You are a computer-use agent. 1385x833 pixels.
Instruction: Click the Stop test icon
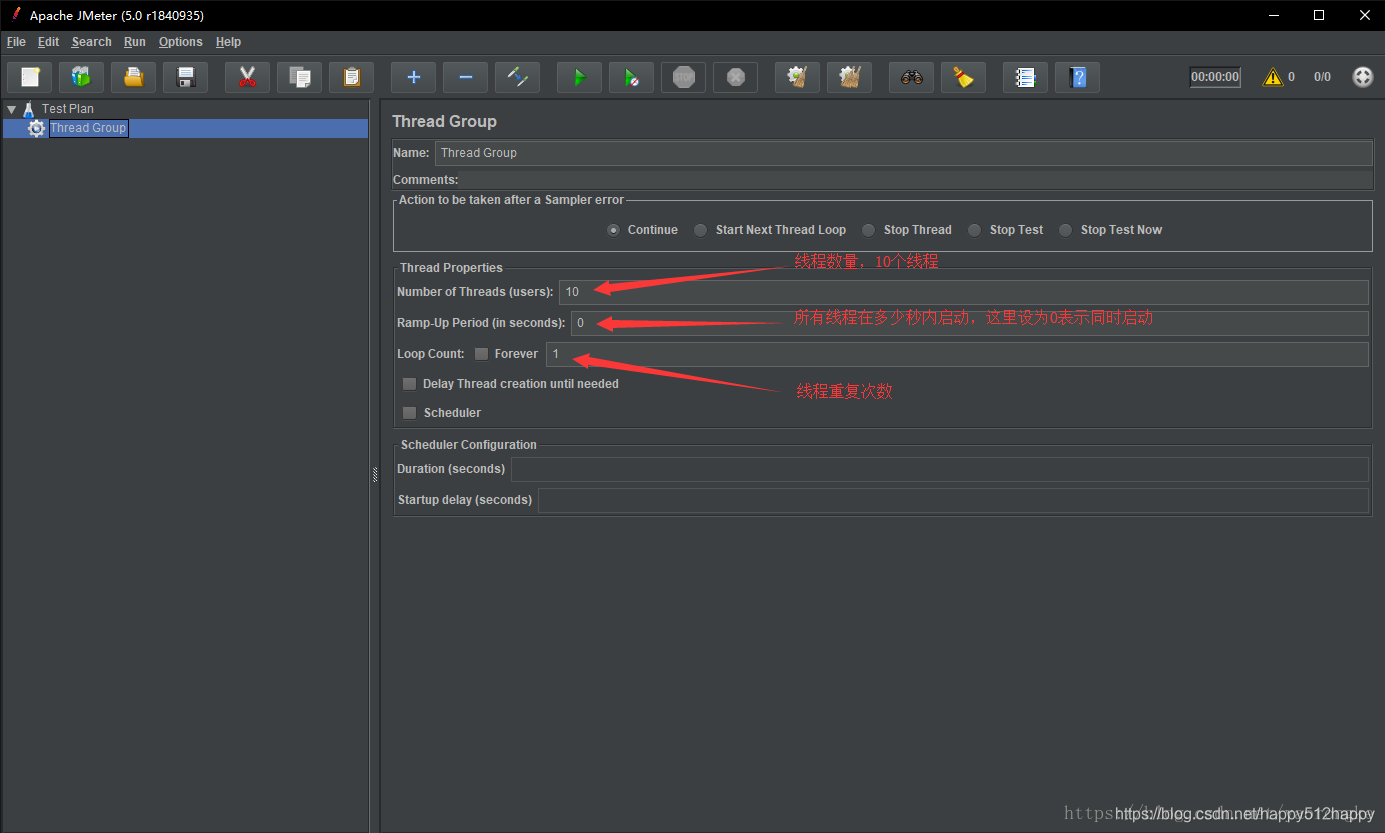(x=683, y=77)
